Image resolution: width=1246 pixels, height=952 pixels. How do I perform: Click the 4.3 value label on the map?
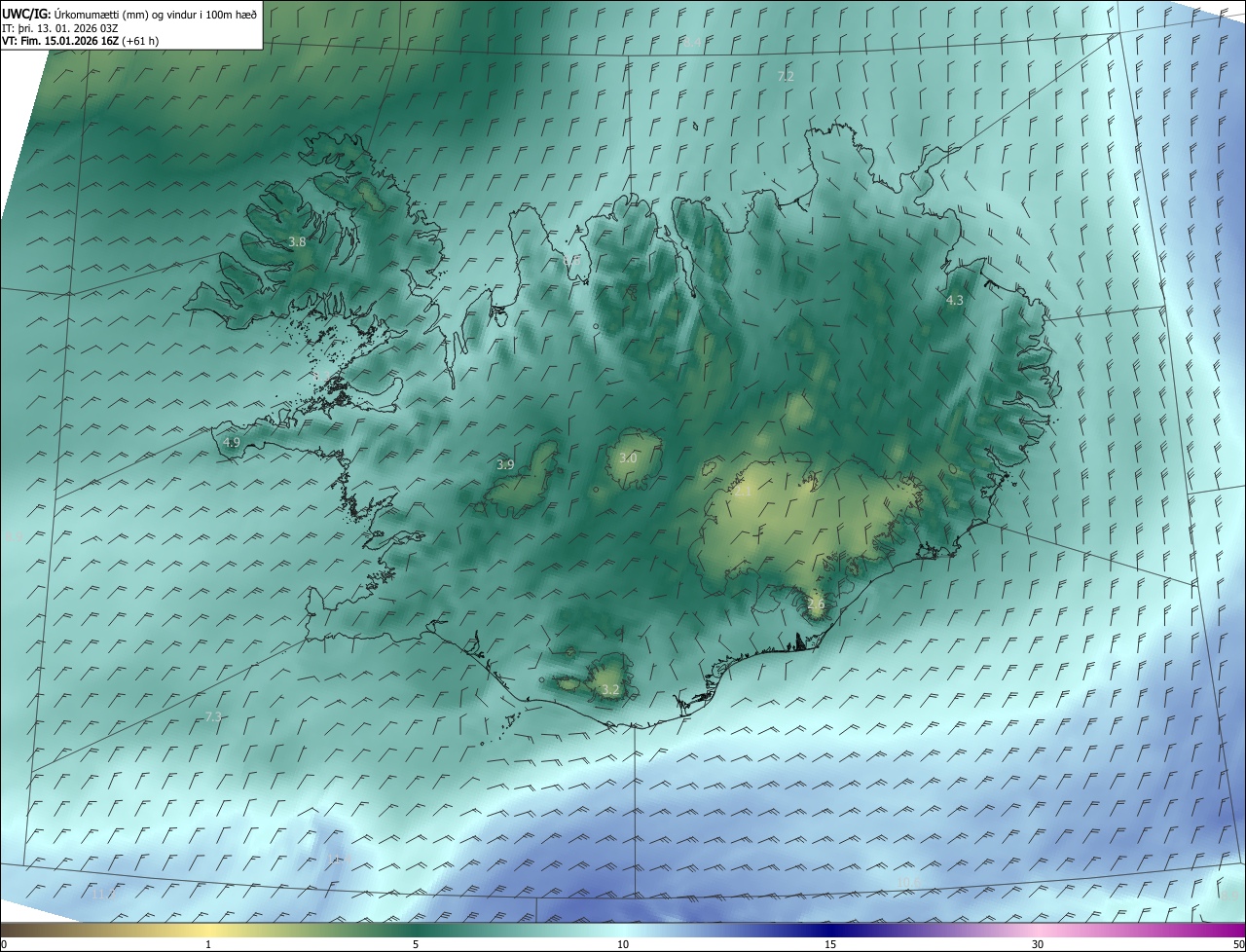tap(955, 301)
